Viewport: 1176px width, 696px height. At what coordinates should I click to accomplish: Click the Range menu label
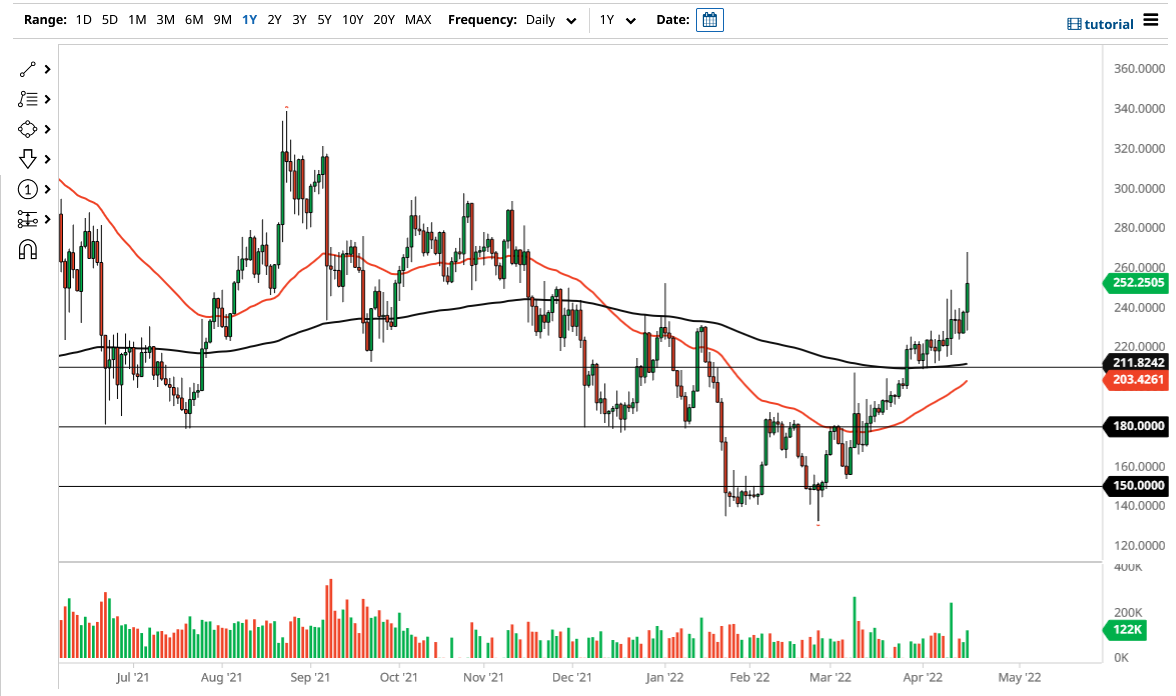pos(39,19)
